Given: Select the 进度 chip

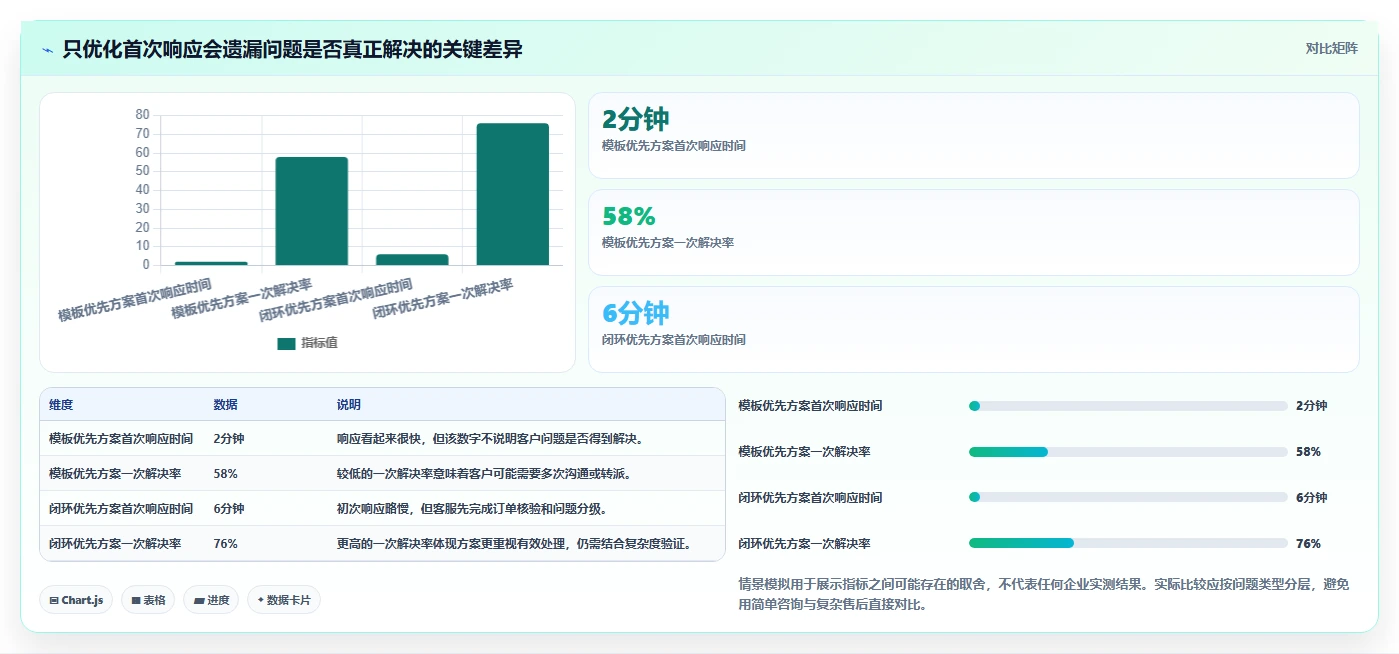Looking at the screenshot, I should [x=211, y=600].
